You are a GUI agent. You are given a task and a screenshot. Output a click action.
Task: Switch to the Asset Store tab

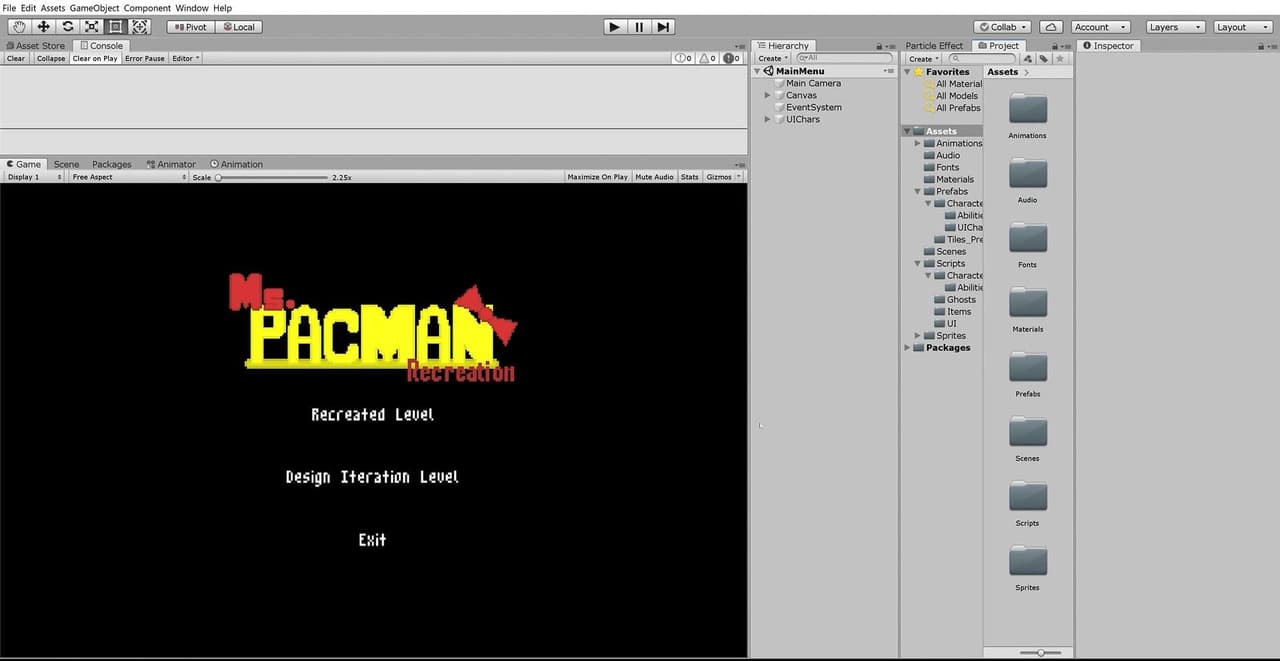point(36,46)
